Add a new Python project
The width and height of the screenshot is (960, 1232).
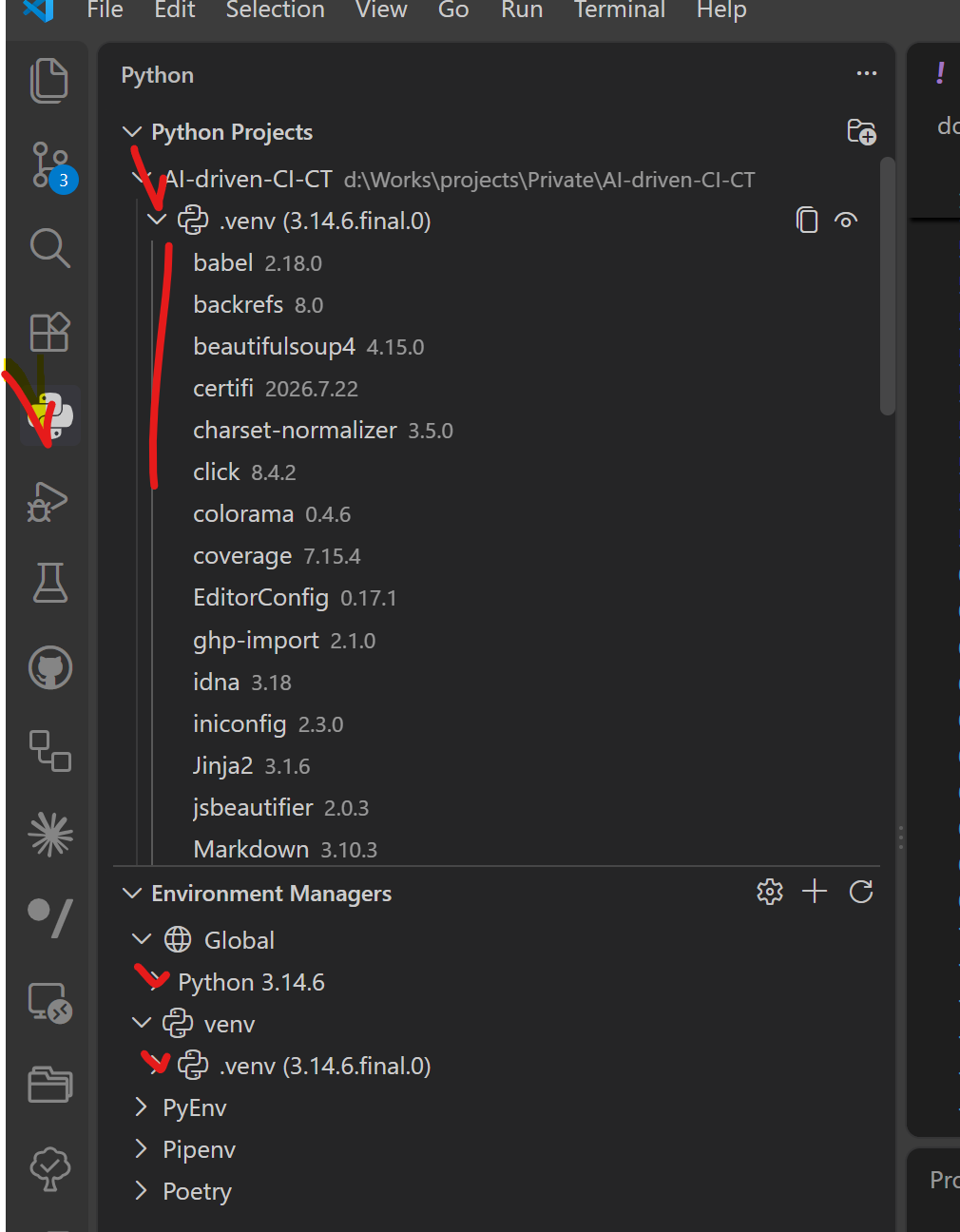click(861, 132)
